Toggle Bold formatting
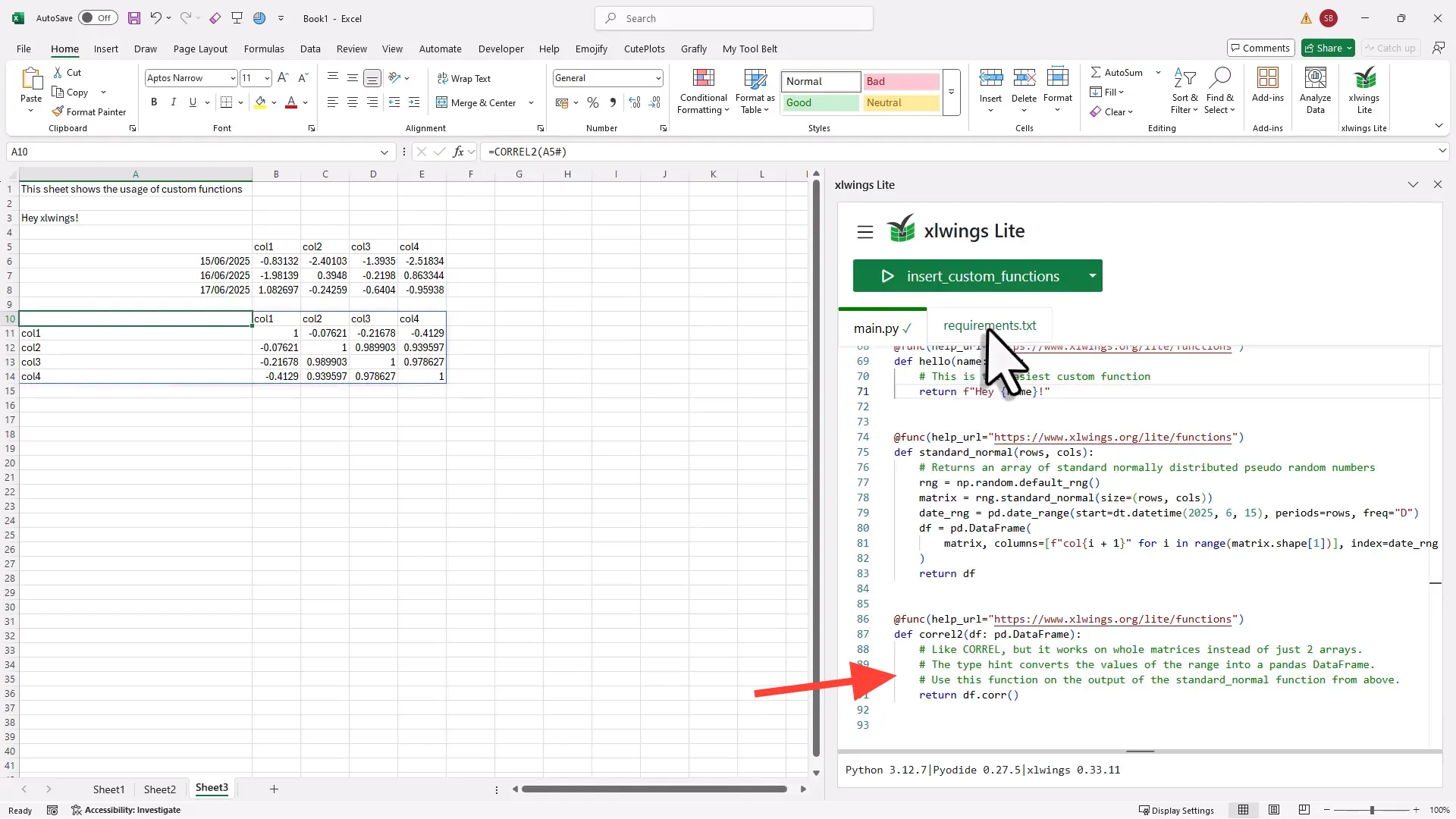The height and width of the screenshot is (819, 1456). pyautogui.click(x=153, y=102)
